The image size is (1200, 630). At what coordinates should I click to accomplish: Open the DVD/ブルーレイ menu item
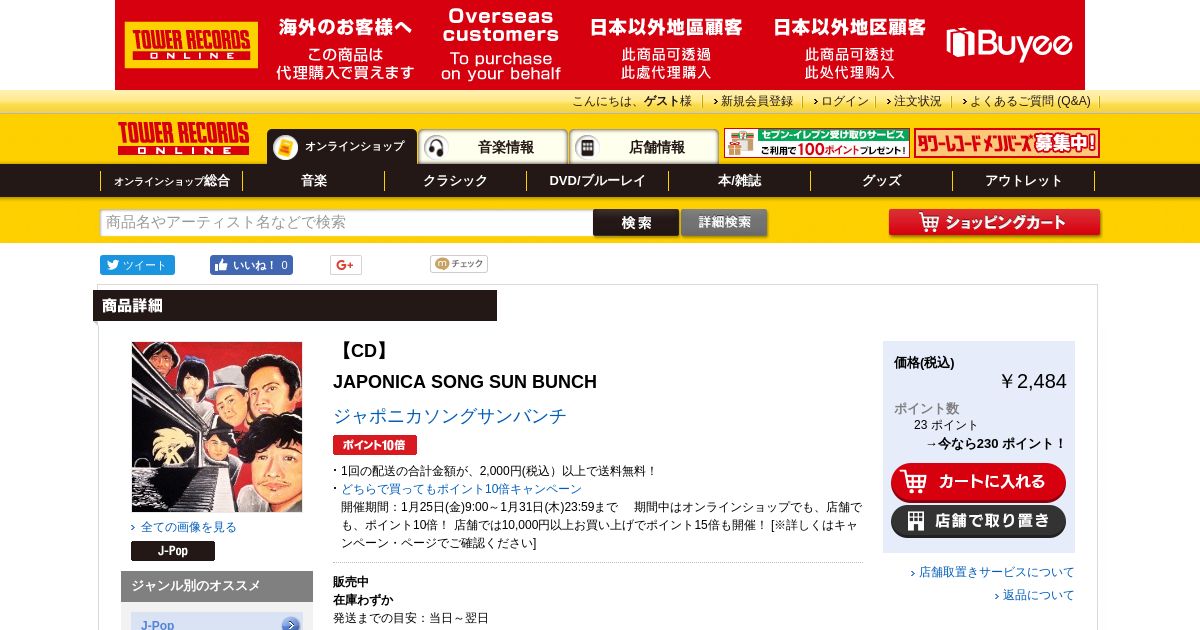pyautogui.click(x=598, y=181)
